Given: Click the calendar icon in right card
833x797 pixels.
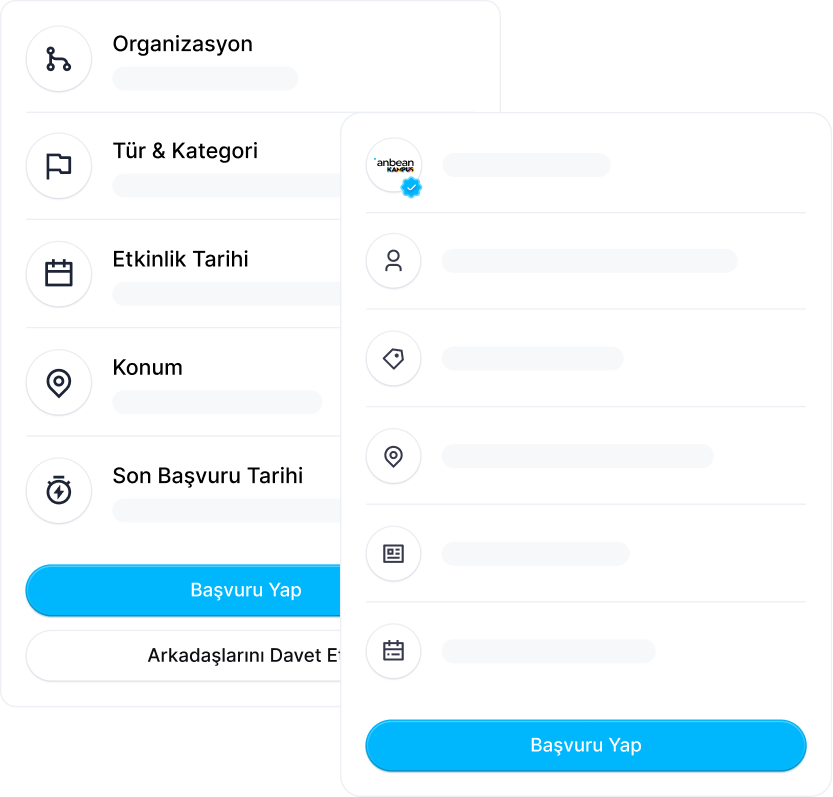Looking at the screenshot, I should [x=394, y=651].
